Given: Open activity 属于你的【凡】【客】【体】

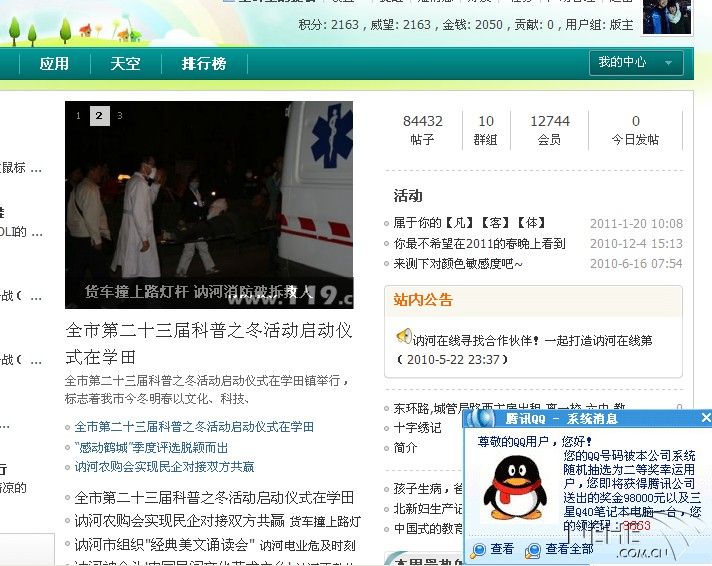Looking at the screenshot, I should [469, 223].
